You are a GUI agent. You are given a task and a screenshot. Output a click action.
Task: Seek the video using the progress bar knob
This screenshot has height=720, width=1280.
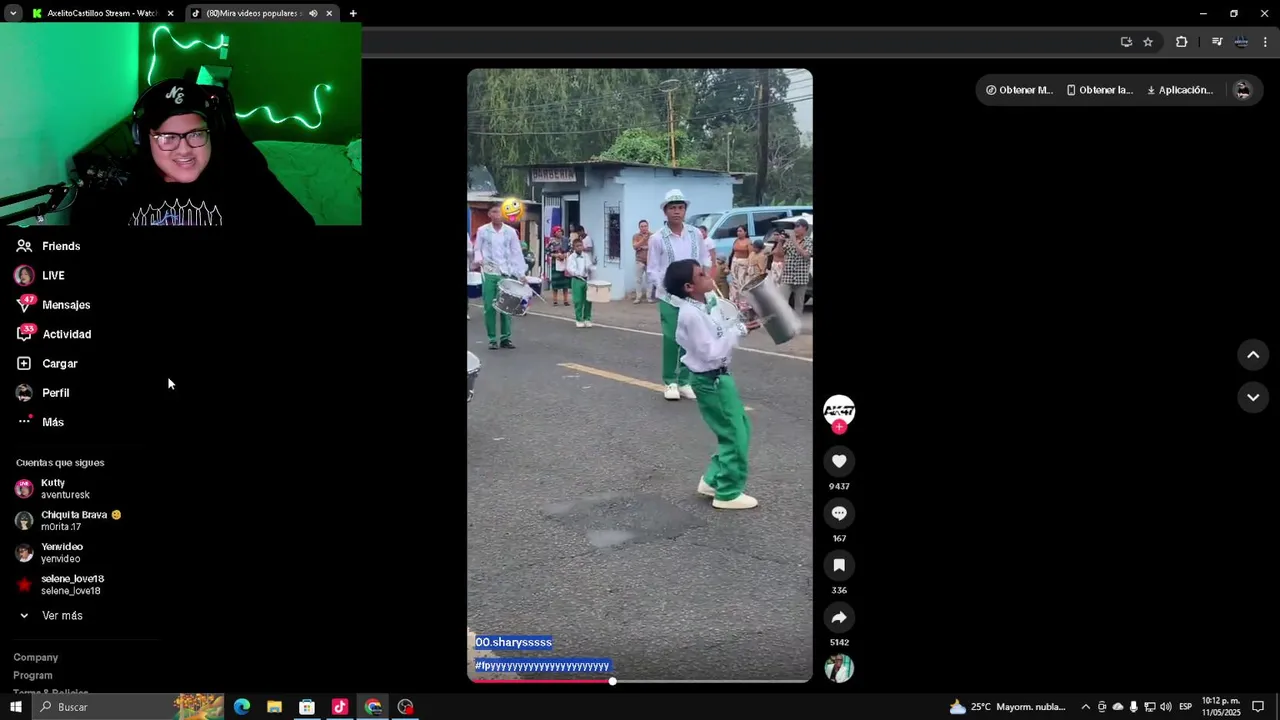(612, 681)
